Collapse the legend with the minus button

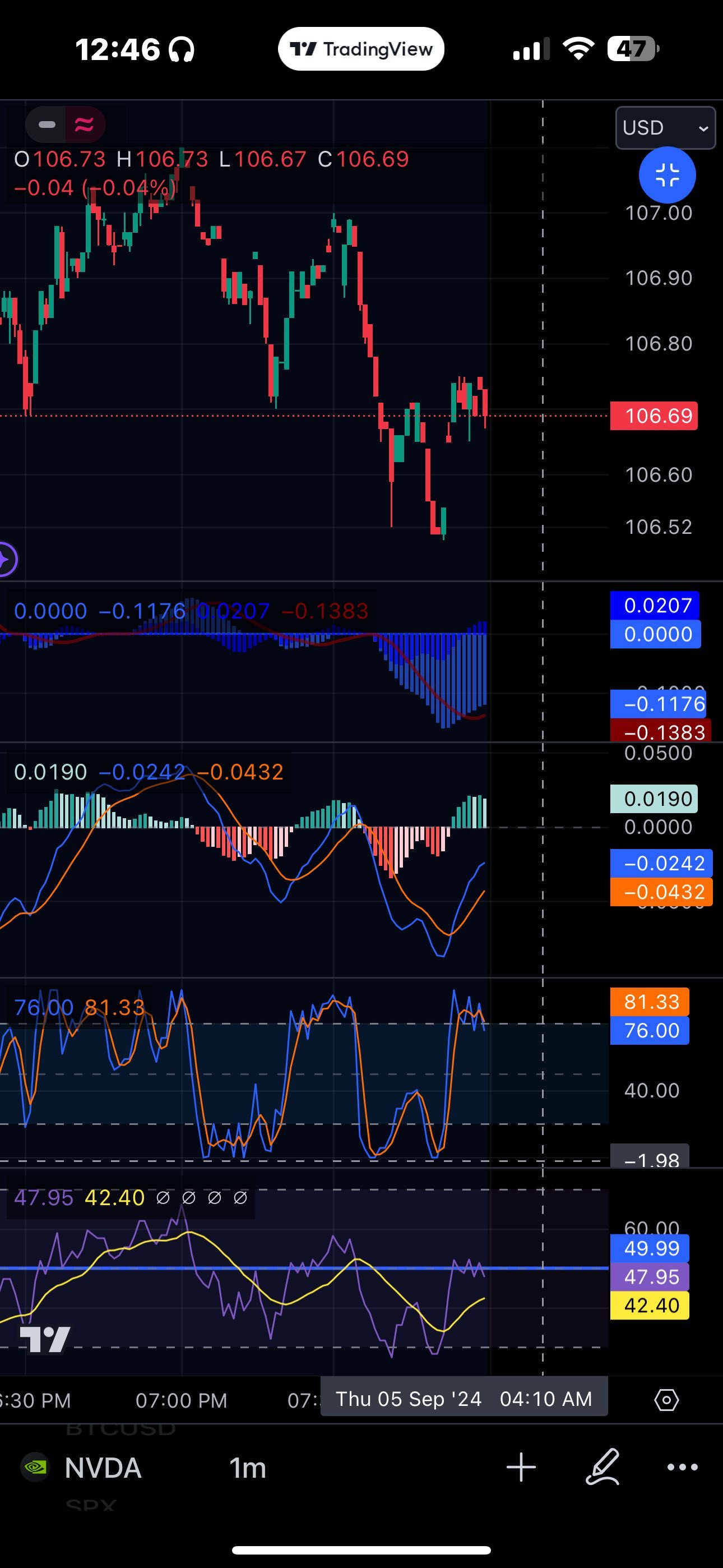[47, 125]
